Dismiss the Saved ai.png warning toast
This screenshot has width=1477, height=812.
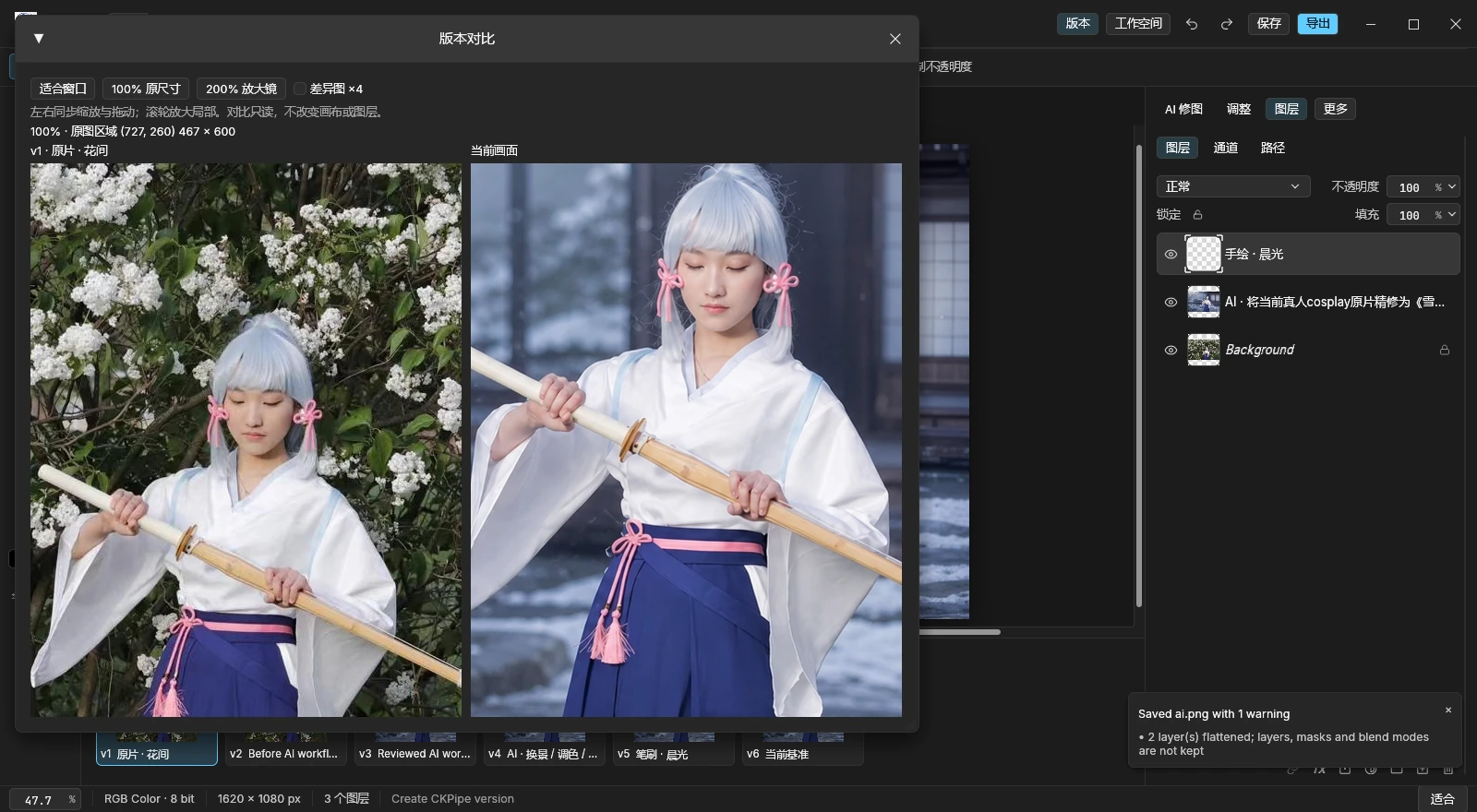1448,710
